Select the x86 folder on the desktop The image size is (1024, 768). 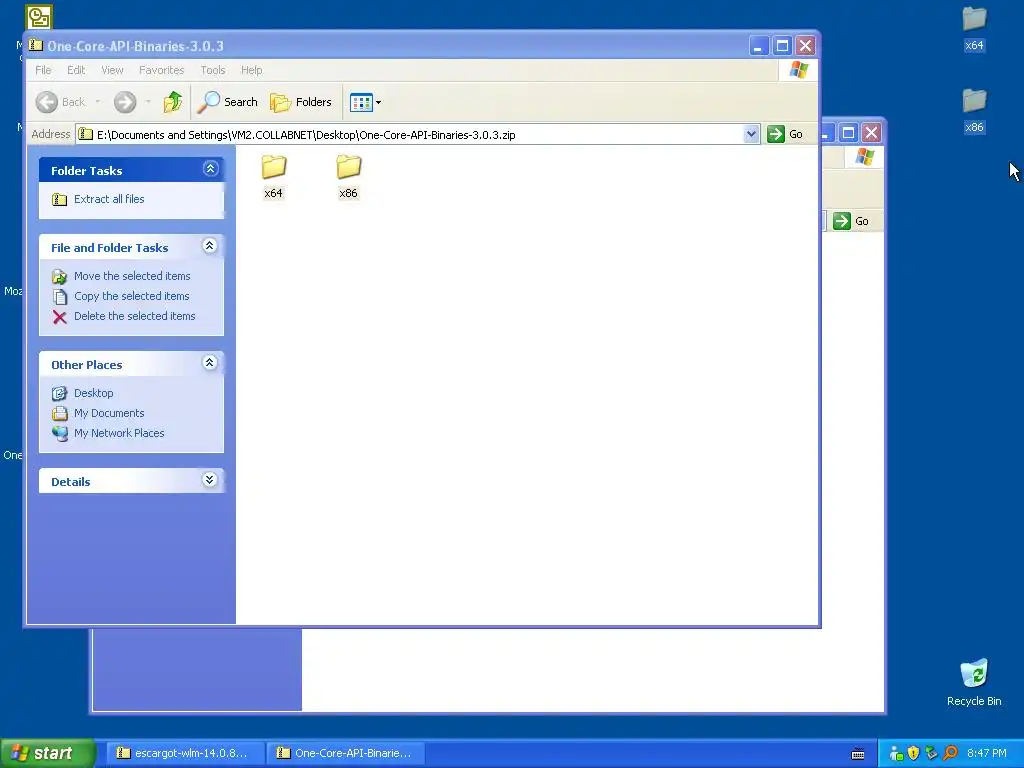[974, 111]
